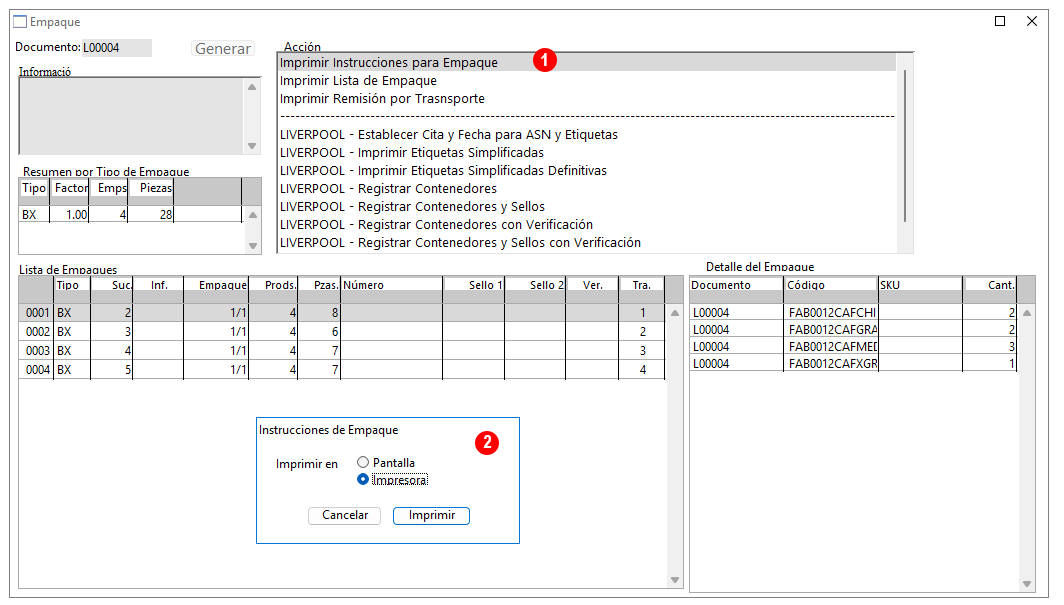Viewport: 1064px width, 605px height.
Task: Click the FAB0012CAFCHI code cell
Action: 831,313
